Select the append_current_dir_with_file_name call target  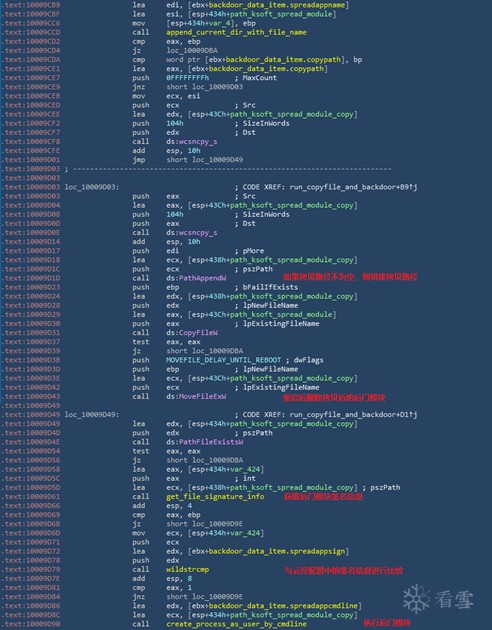point(236,32)
